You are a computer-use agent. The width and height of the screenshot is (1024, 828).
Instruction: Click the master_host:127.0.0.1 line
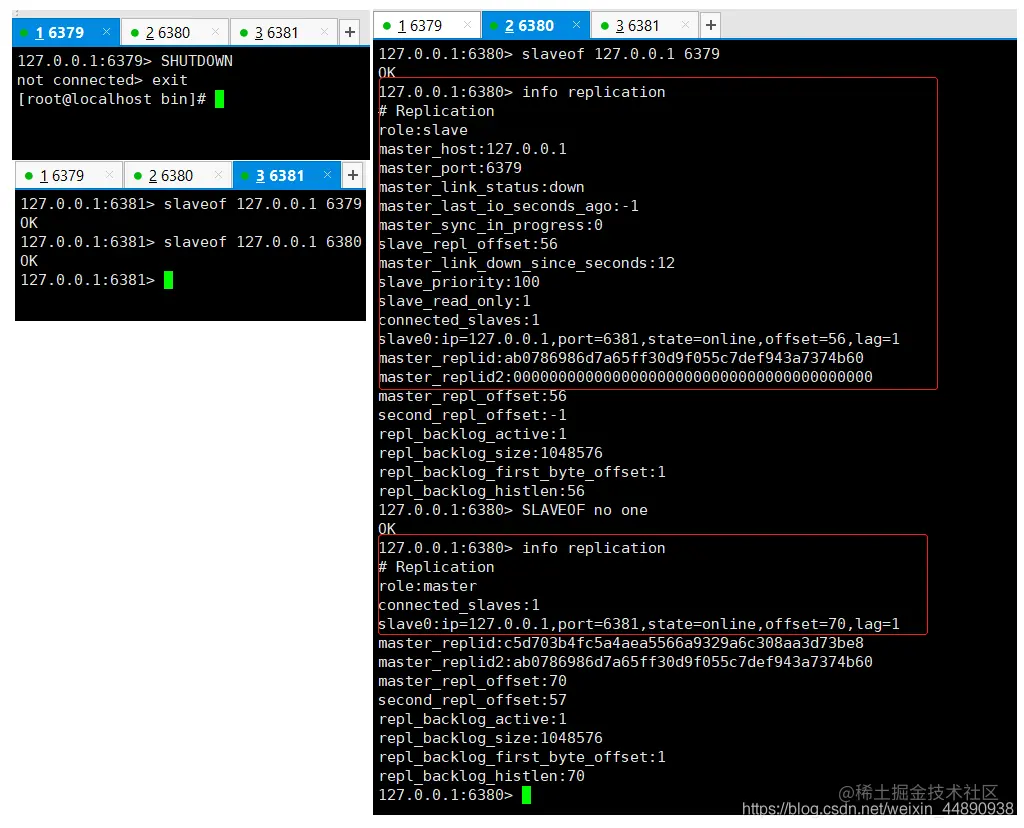[x=473, y=149]
